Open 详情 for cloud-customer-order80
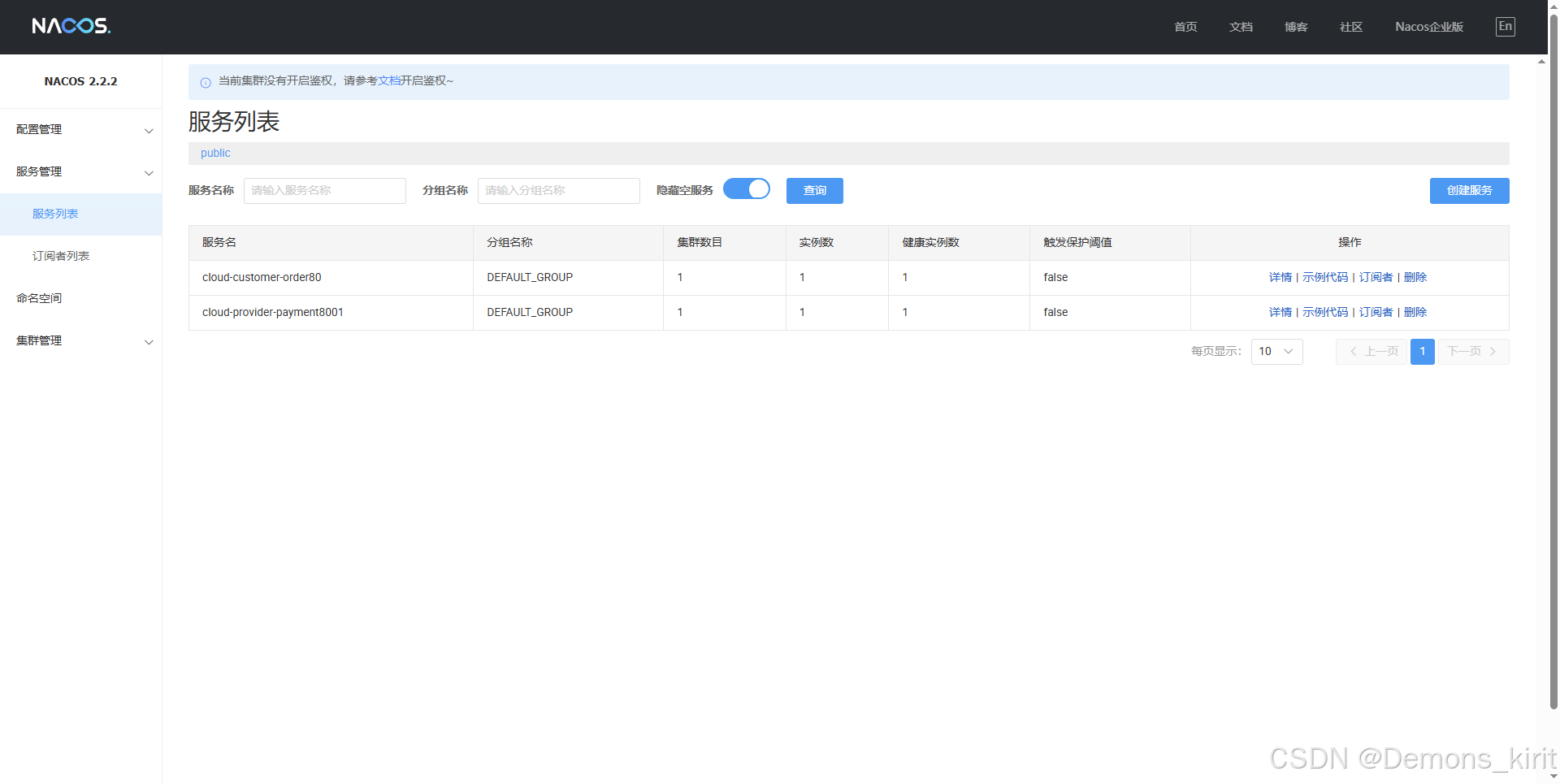The width and height of the screenshot is (1560, 784). pyautogui.click(x=1280, y=278)
